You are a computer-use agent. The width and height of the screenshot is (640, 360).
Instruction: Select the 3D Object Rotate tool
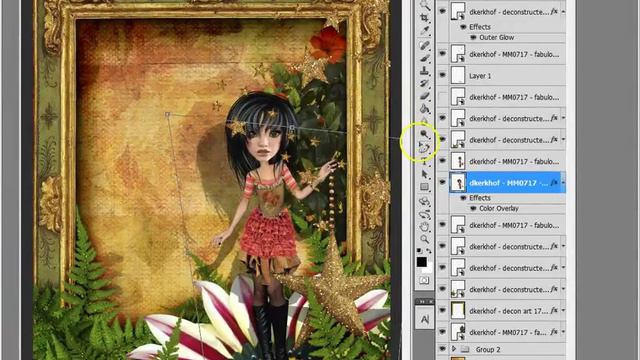pos(424,201)
